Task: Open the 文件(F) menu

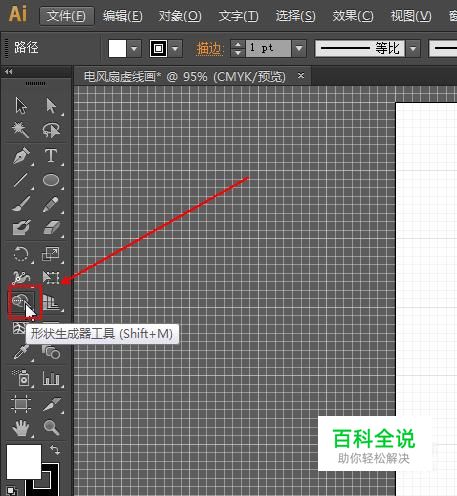Action: (x=66, y=16)
